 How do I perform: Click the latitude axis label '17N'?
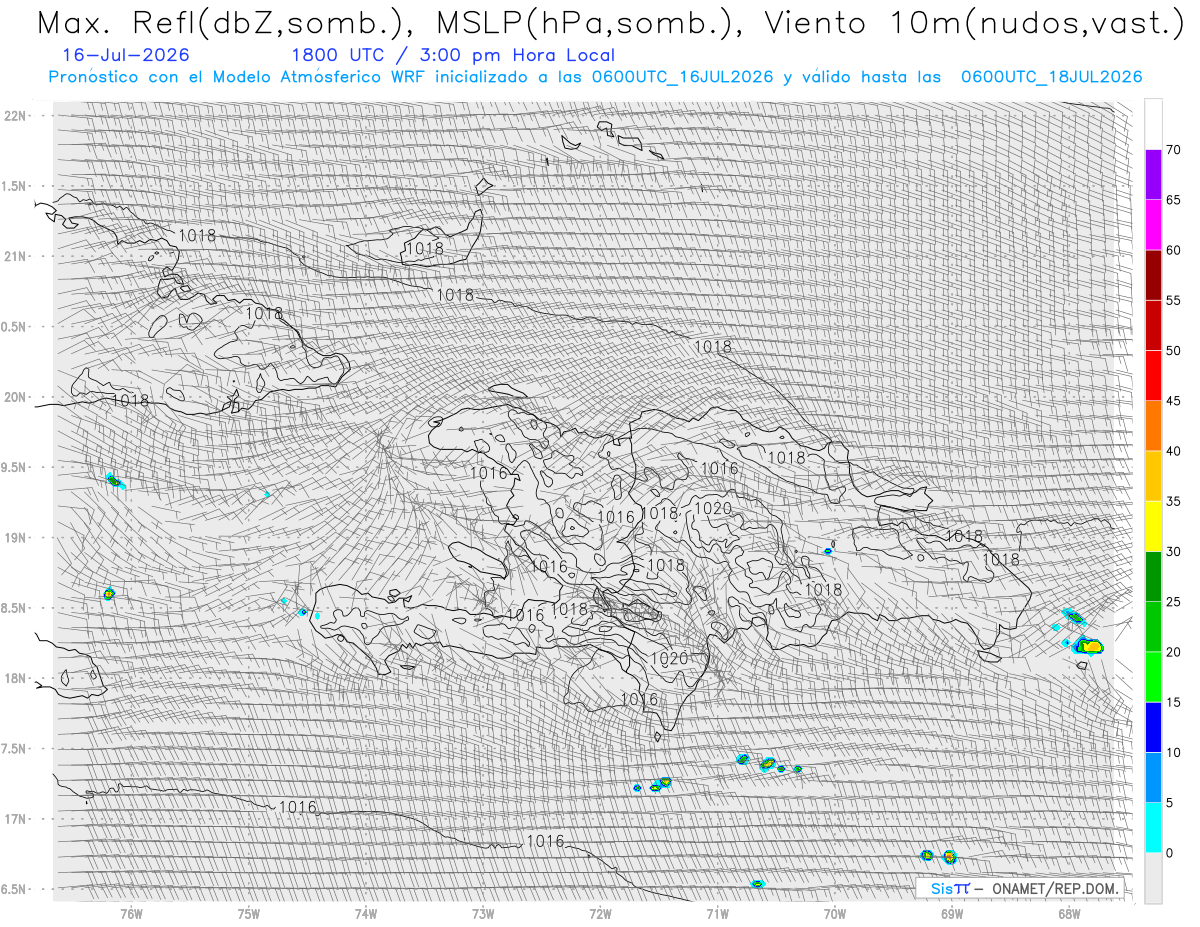click(x=16, y=819)
